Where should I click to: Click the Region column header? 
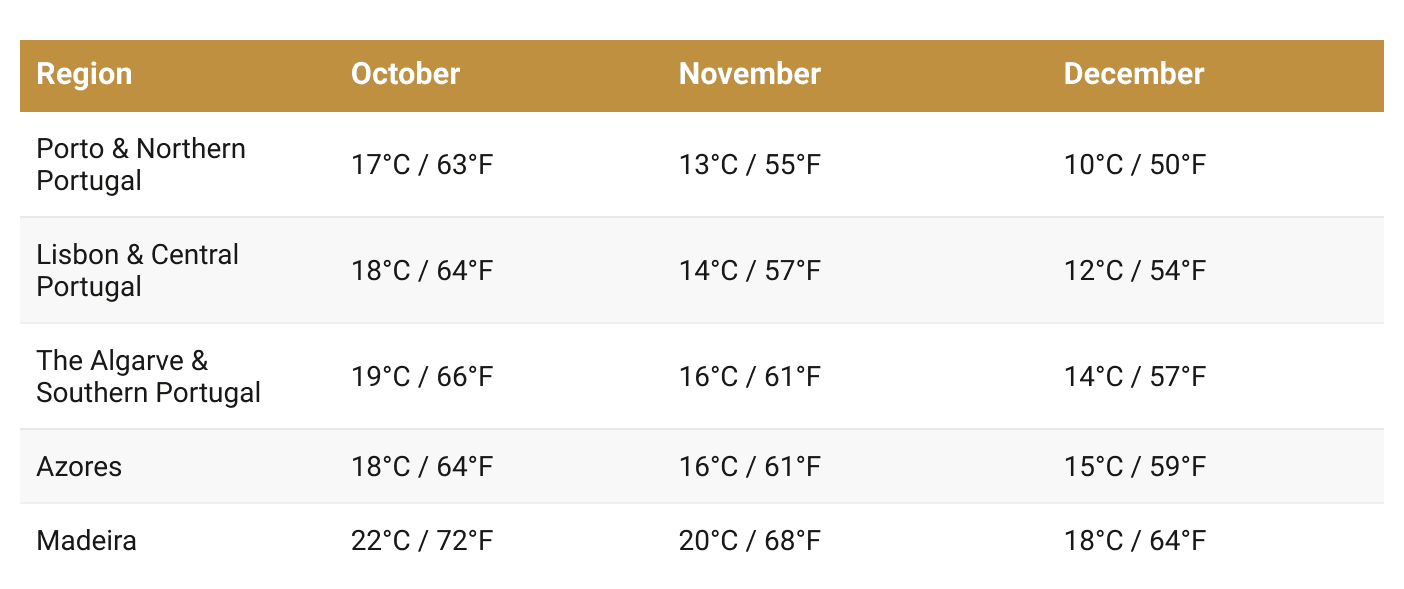84,75
